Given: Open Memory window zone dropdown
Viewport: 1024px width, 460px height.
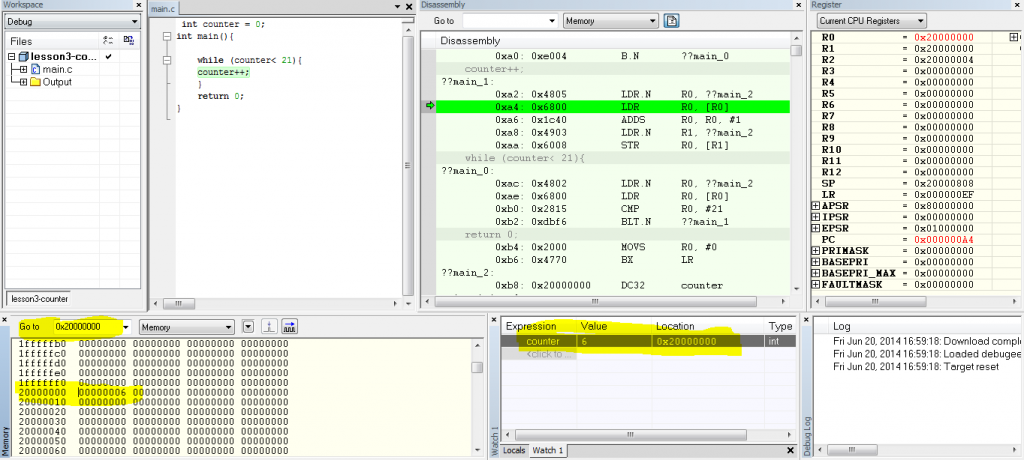Looking at the screenshot, I should click(229, 327).
